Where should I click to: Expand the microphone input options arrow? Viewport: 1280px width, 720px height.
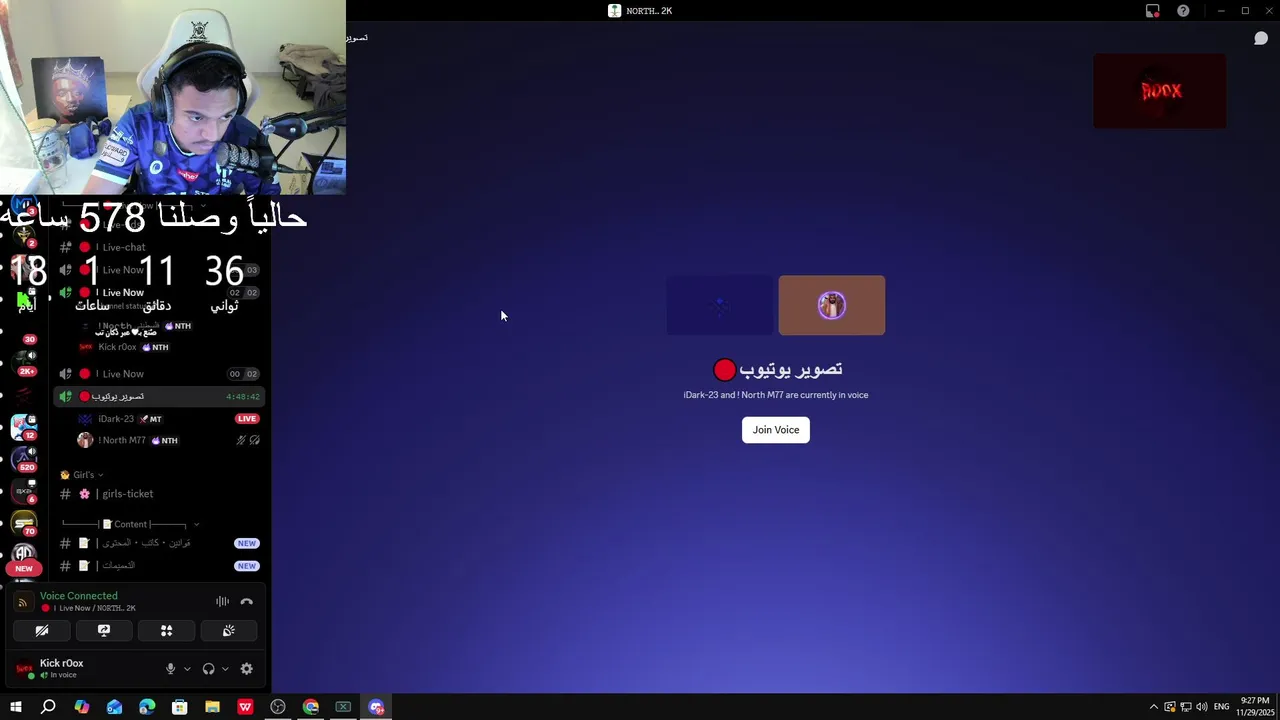(187, 669)
